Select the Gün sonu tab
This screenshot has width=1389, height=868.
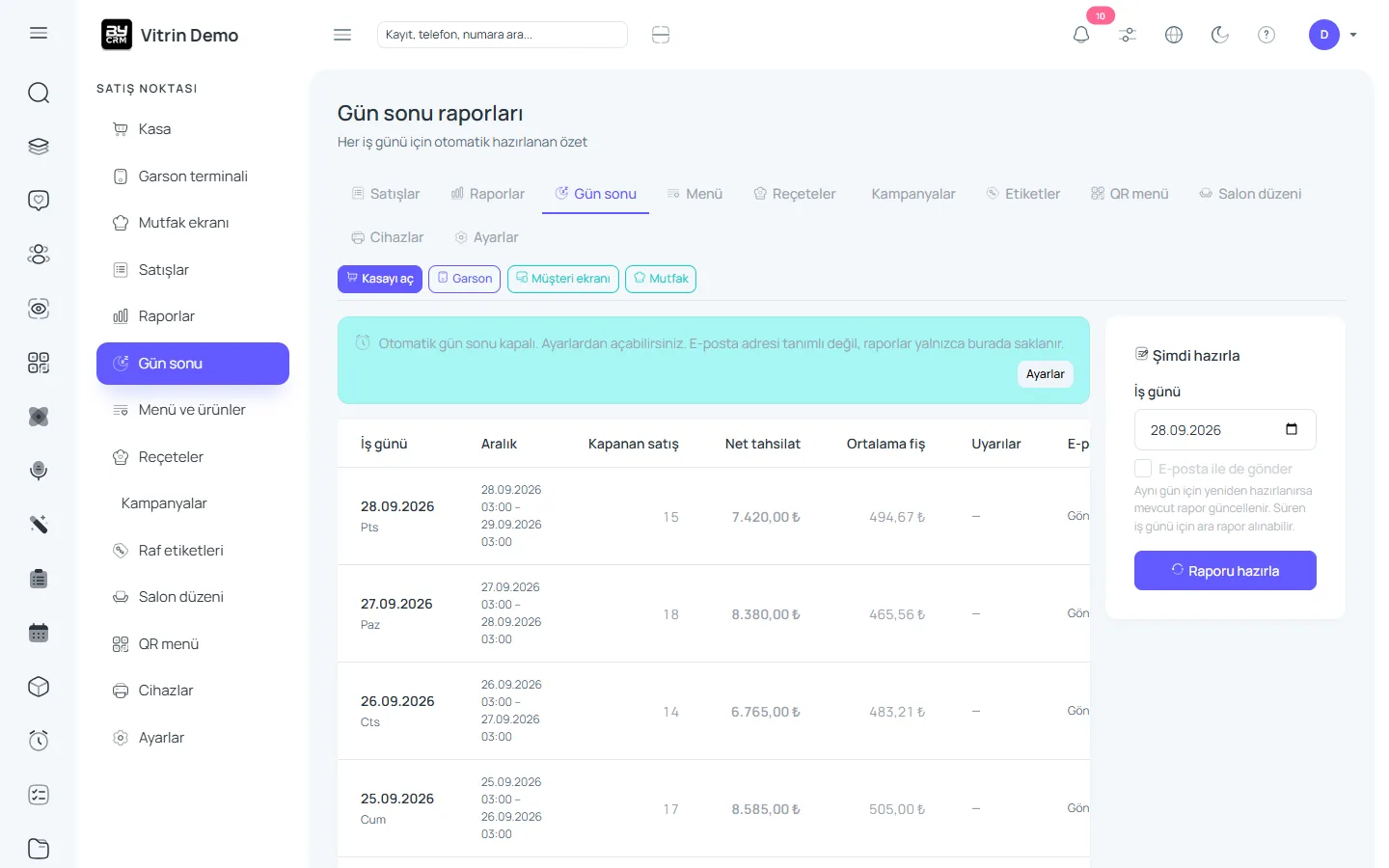click(x=596, y=194)
